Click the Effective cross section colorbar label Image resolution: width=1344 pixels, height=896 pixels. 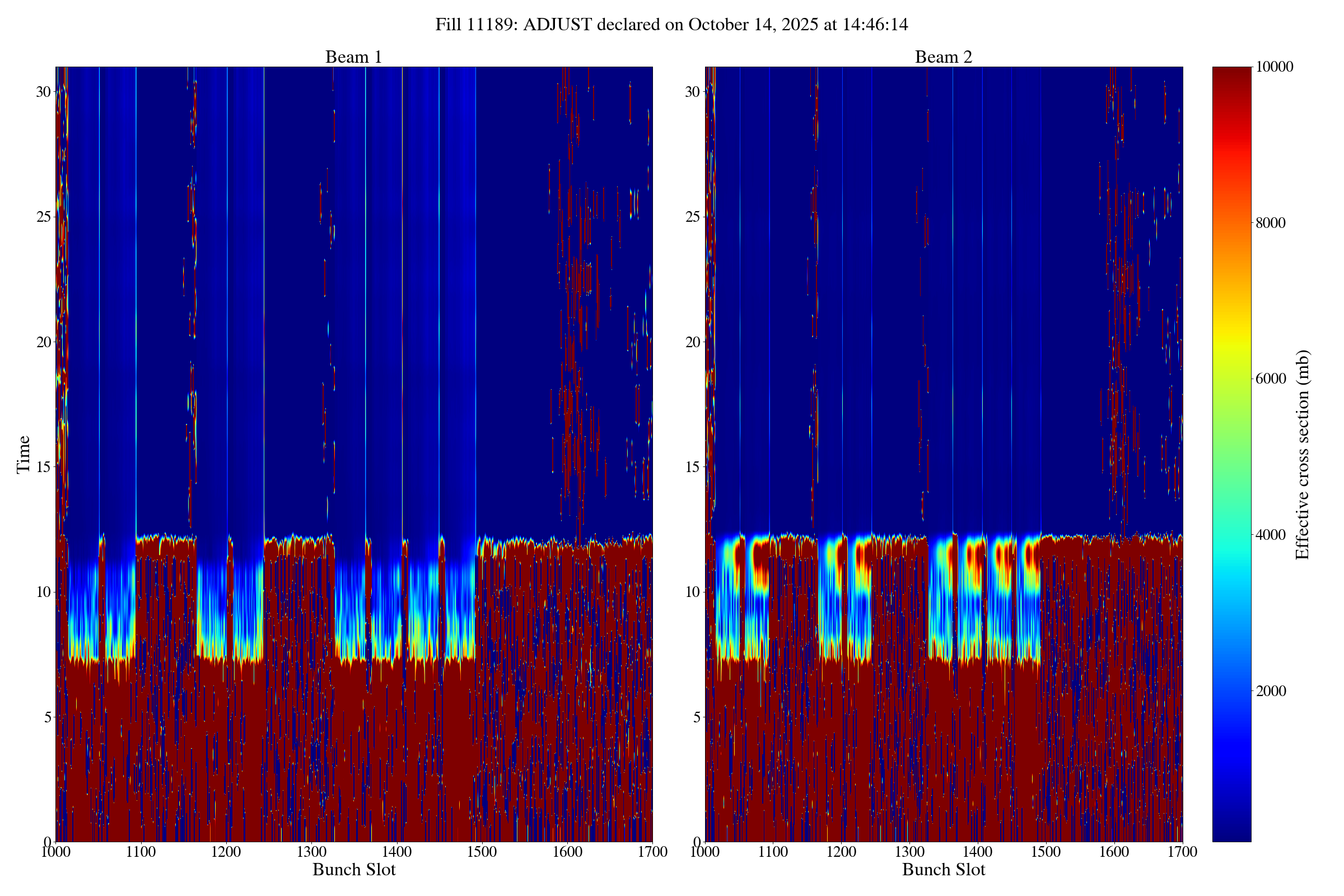[1303, 454]
